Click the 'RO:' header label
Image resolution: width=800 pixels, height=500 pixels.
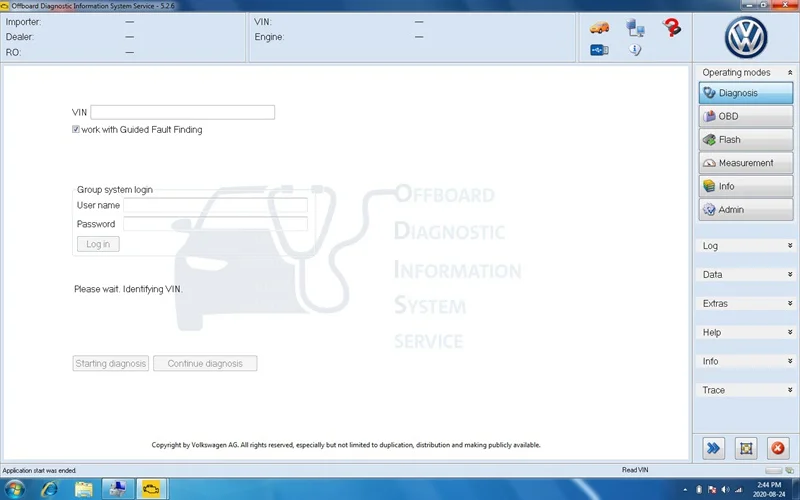(13, 53)
